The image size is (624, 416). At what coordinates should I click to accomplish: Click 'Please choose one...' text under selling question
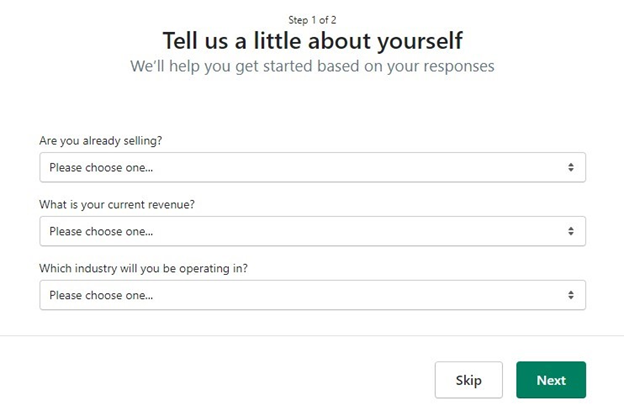pos(101,167)
